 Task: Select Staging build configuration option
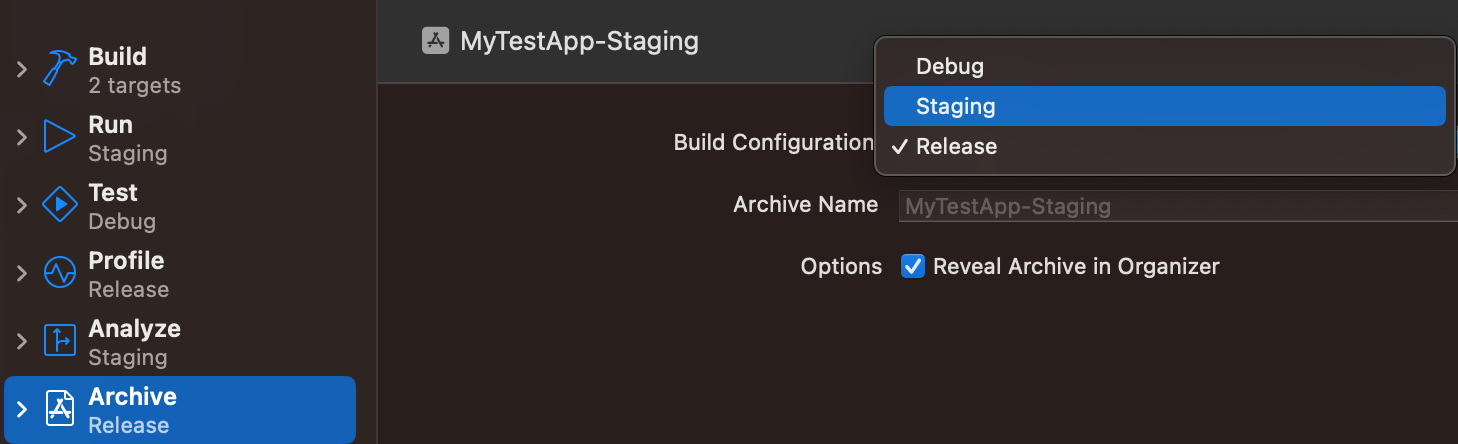pyautogui.click(x=956, y=106)
